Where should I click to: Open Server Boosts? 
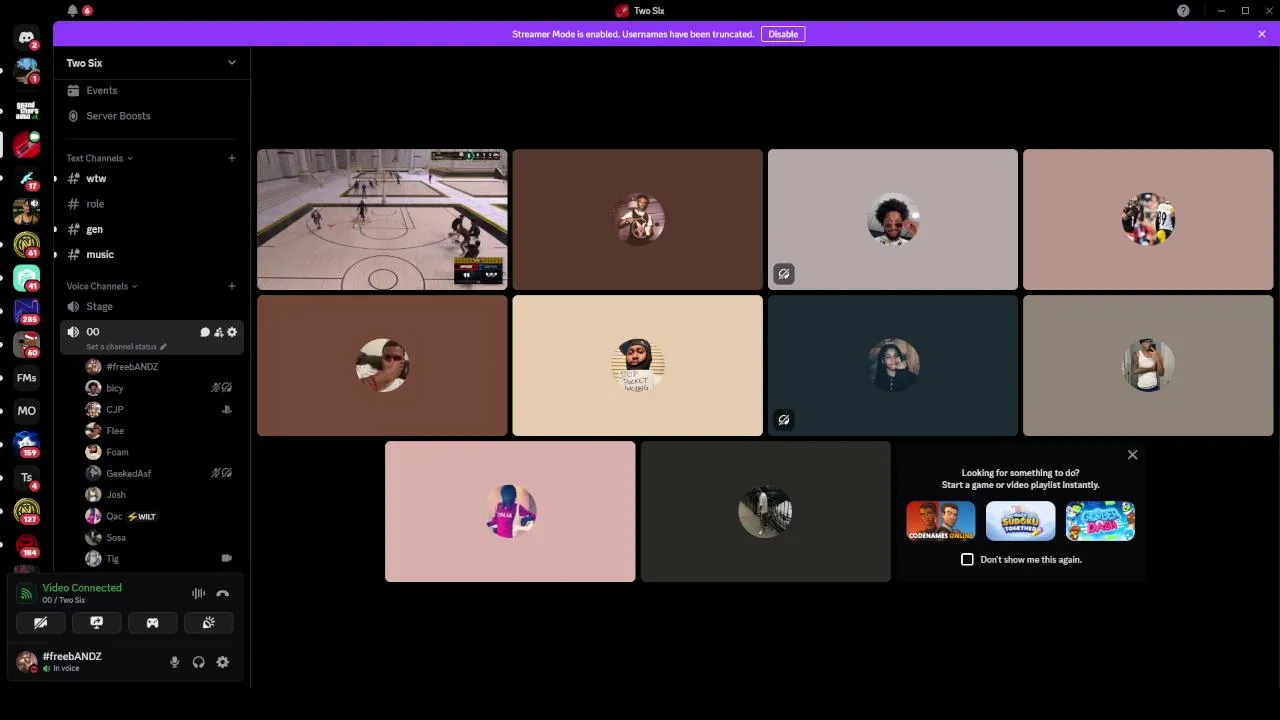[x=150, y=116]
